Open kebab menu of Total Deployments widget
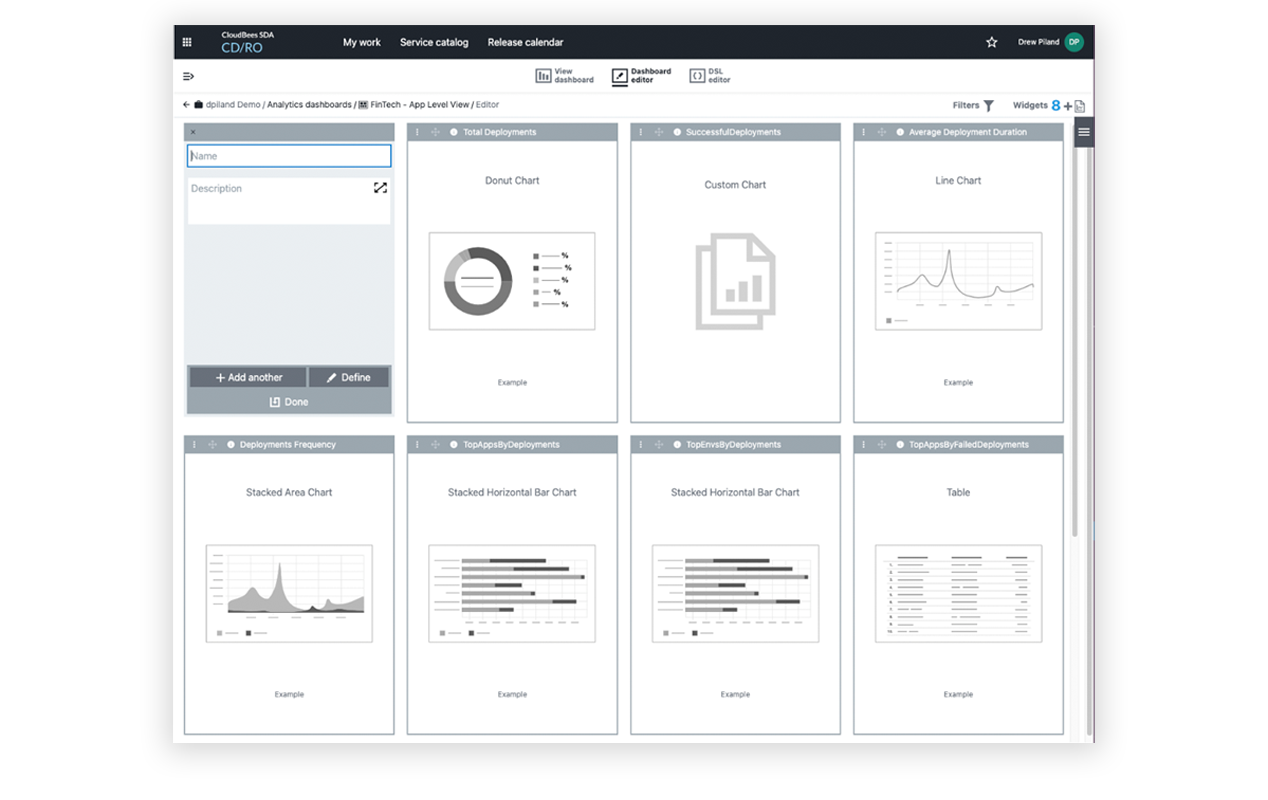1268x800 pixels. pyautogui.click(x=417, y=132)
